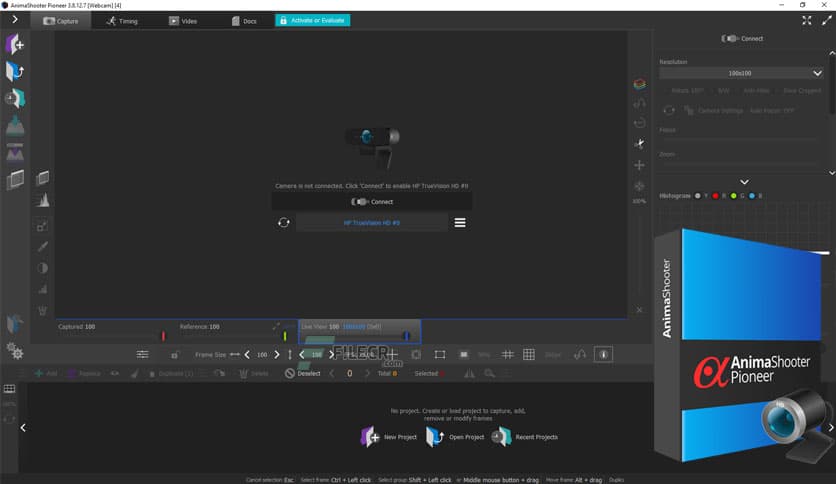836x484 pixels.
Task: Click the rectangular frame overlay icon
Action: pos(439,354)
